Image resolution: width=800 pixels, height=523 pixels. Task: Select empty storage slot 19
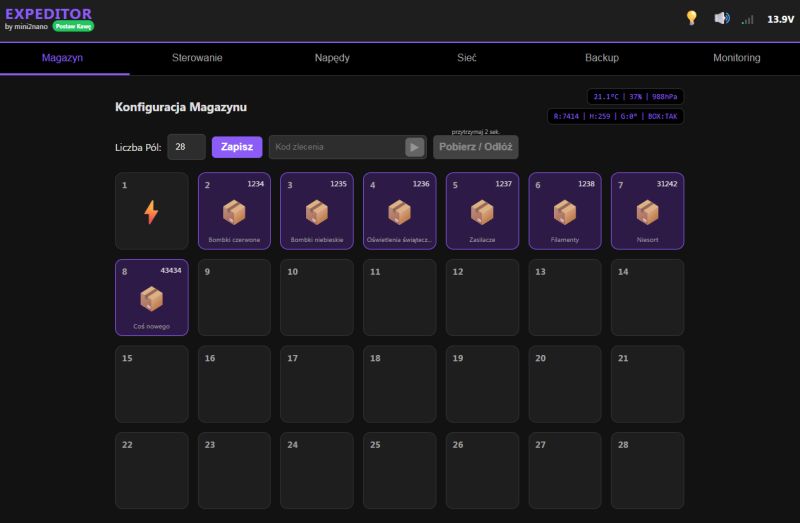pos(482,384)
